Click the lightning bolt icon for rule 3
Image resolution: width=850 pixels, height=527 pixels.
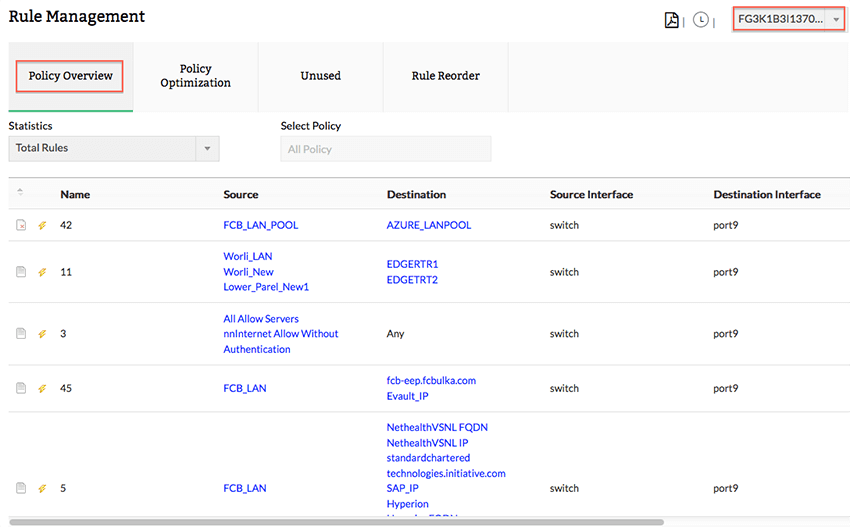(x=42, y=334)
